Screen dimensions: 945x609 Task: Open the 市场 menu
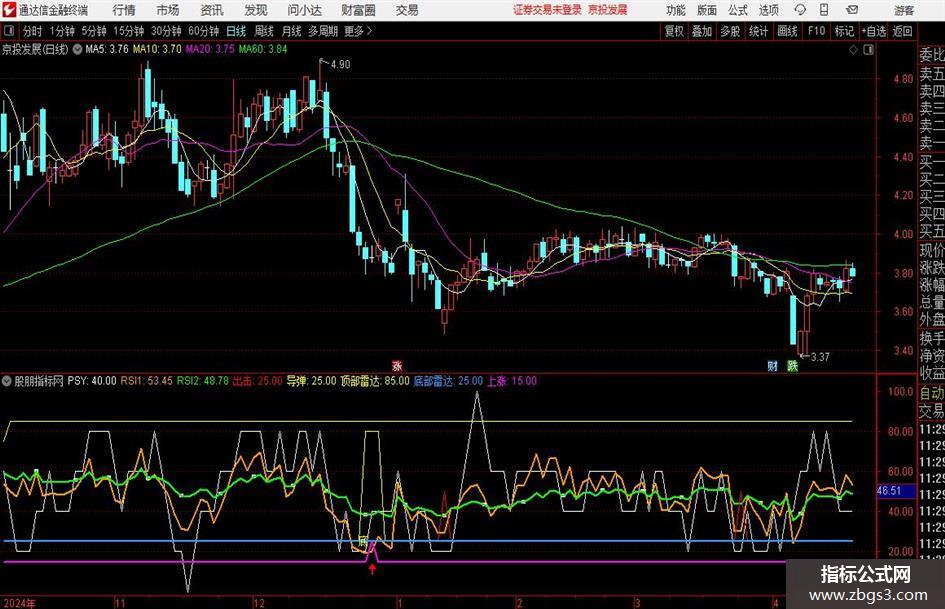point(168,10)
